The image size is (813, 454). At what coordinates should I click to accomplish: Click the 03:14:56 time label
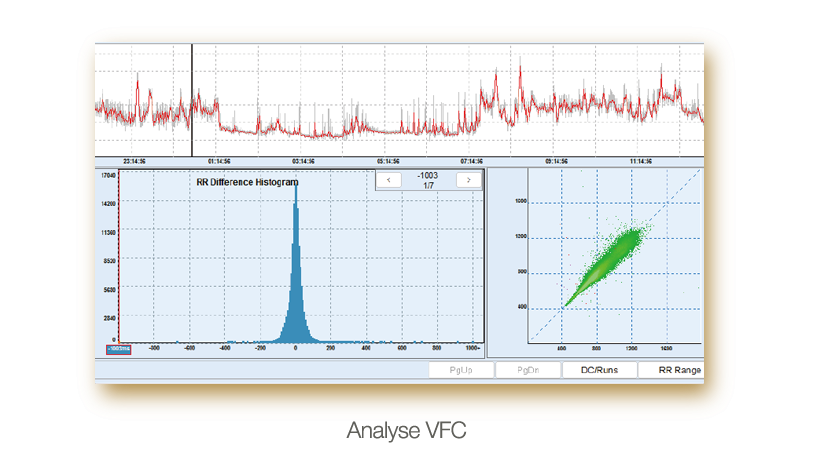click(303, 161)
